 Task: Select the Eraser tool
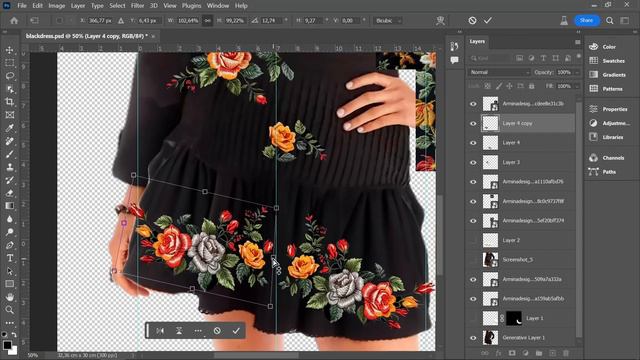point(9,193)
